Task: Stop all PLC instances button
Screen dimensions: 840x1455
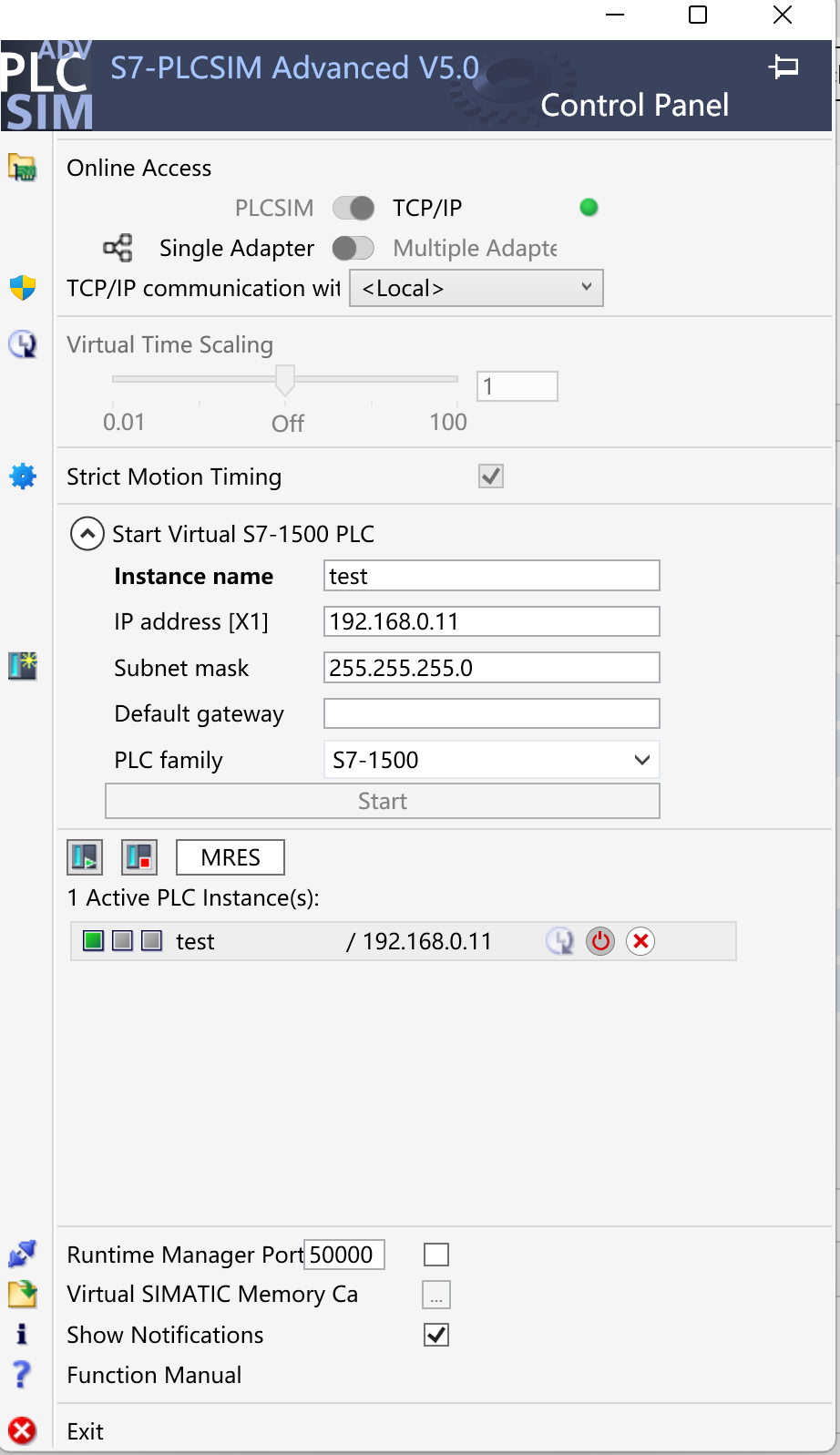Action: pos(139,857)
